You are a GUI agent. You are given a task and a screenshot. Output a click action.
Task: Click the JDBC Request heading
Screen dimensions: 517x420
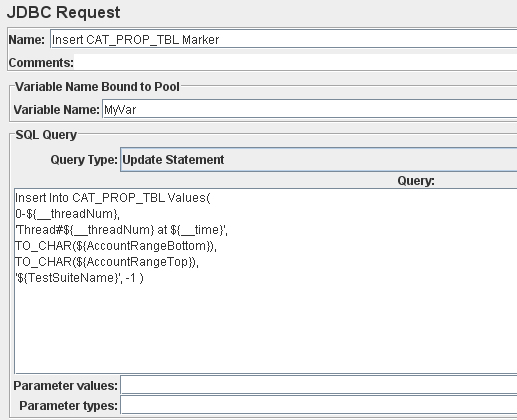[63, 13]
